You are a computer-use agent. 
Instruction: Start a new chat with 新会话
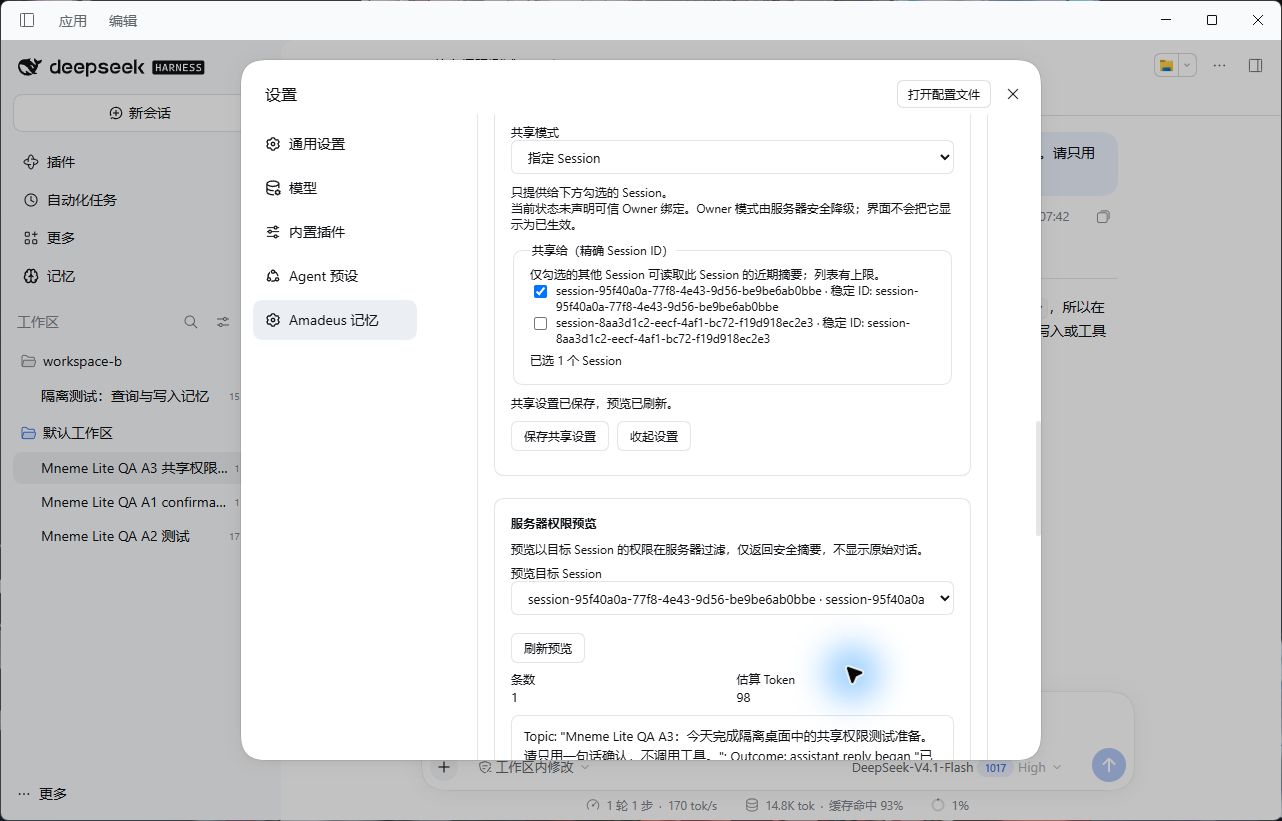point(140,113)
